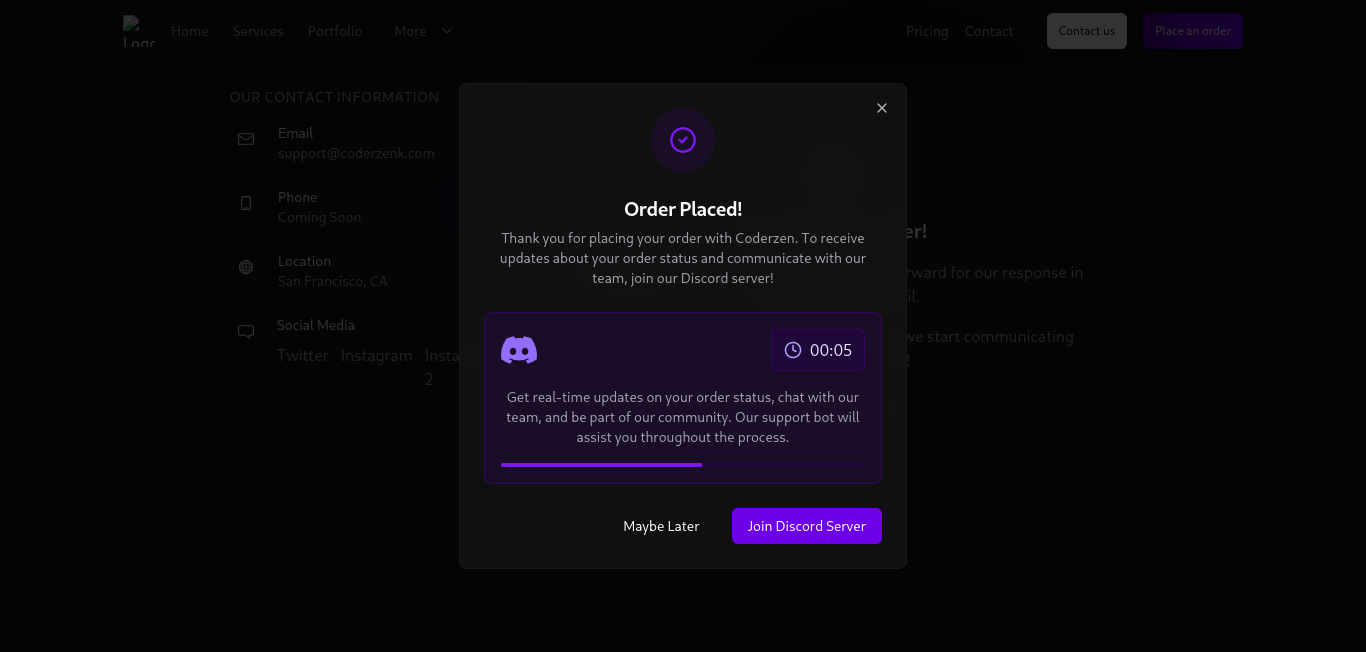Image resolution: width=1366 pixels, height=652 pixels.
Task: Click the clock countdown timer icon
Action: pos(793,350)
